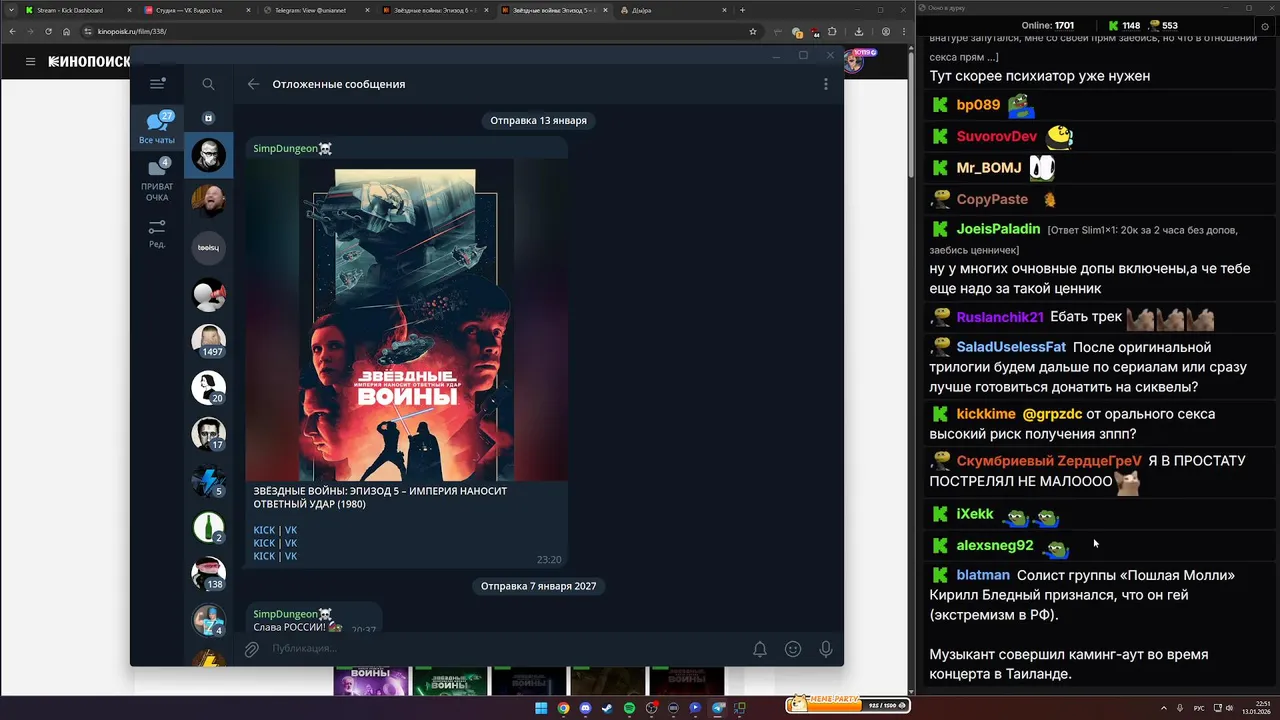Click the archive icon above the chat list
Viewport: 1280px width, 720px height.
pyautogui.click(x=208, y=118)
